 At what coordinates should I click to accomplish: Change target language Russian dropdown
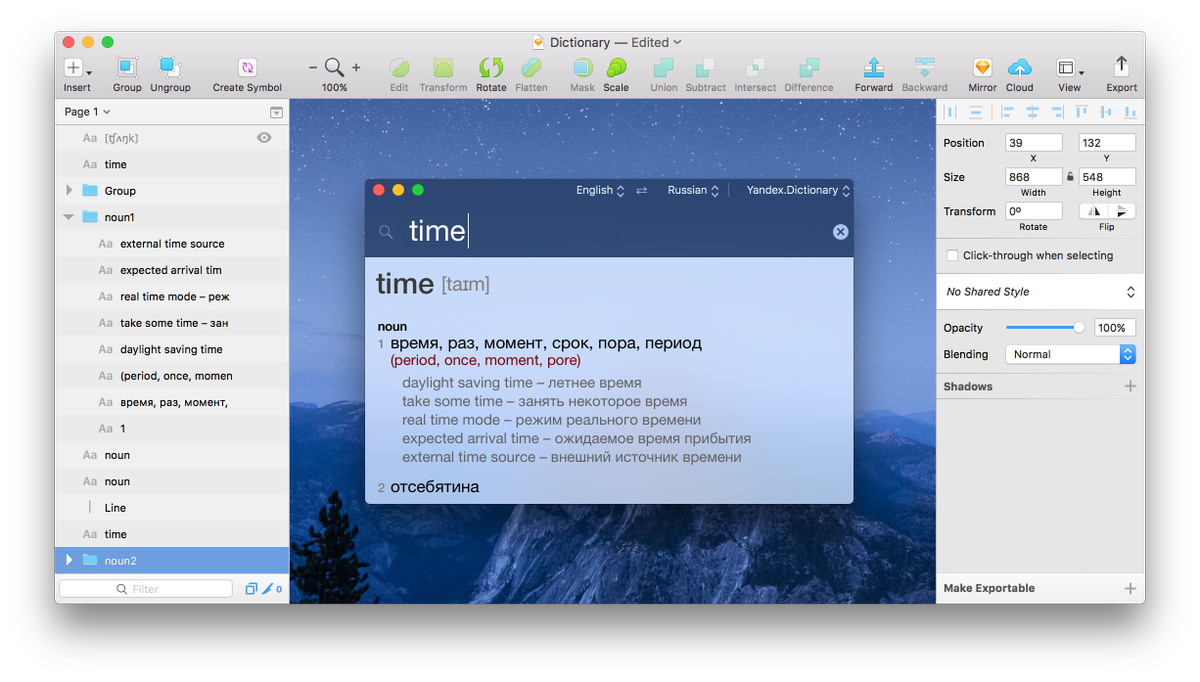693,190
